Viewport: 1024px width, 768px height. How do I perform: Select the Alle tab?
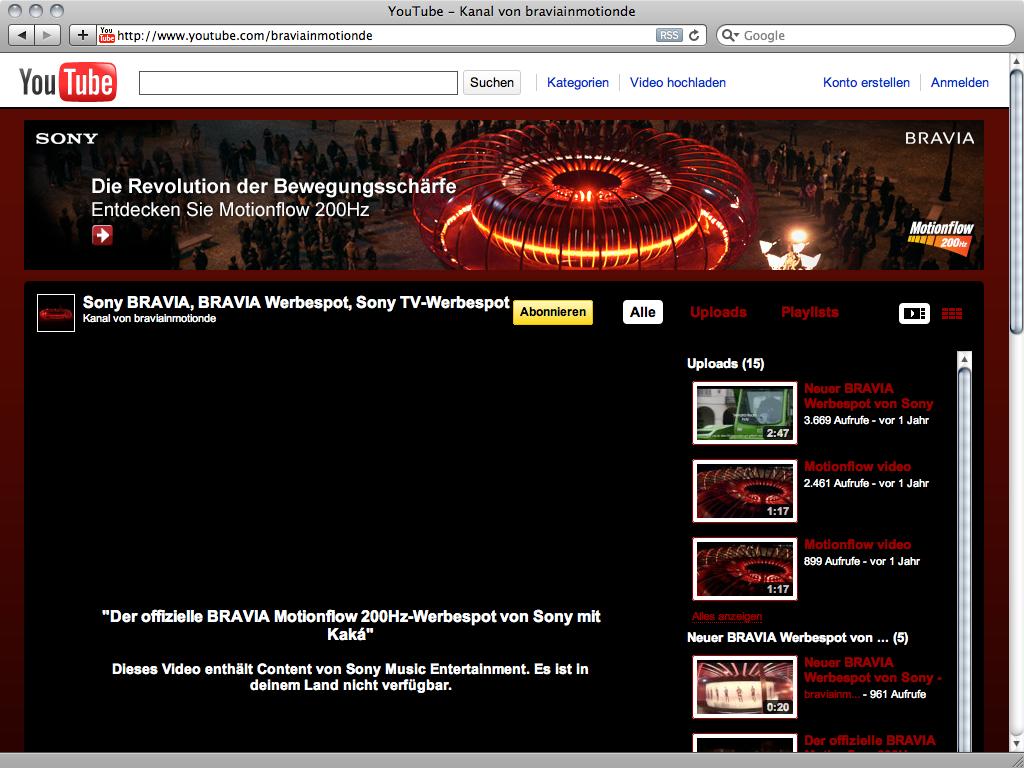(x=643, y=312)
